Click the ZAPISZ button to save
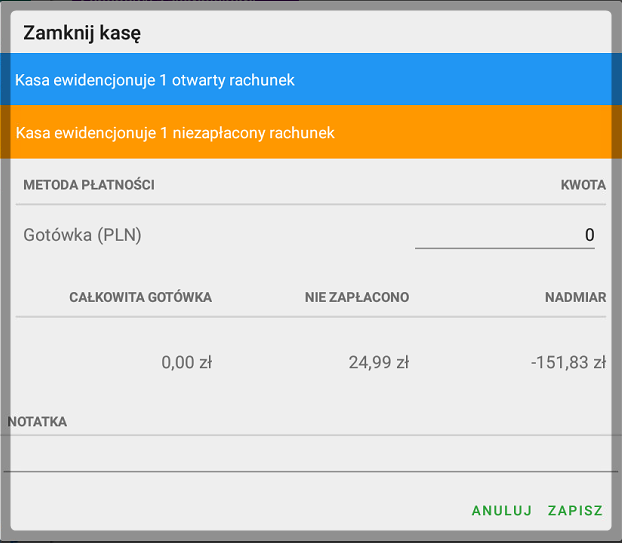Screen dimensions: 622x543 [x=575, y=510]
